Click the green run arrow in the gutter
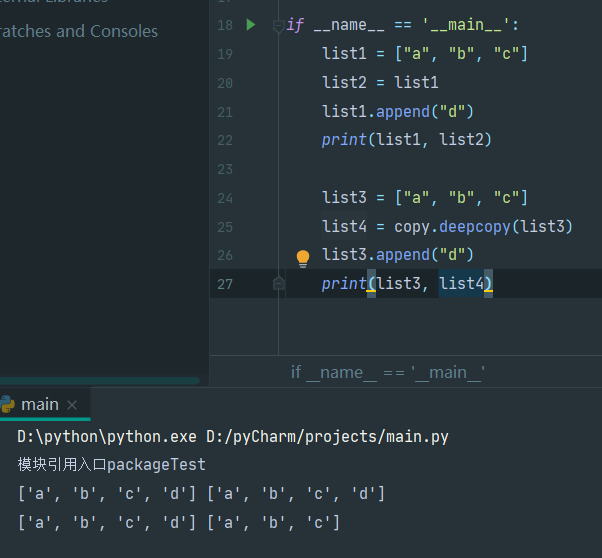 pyautogui.click(x=251, y=25)
